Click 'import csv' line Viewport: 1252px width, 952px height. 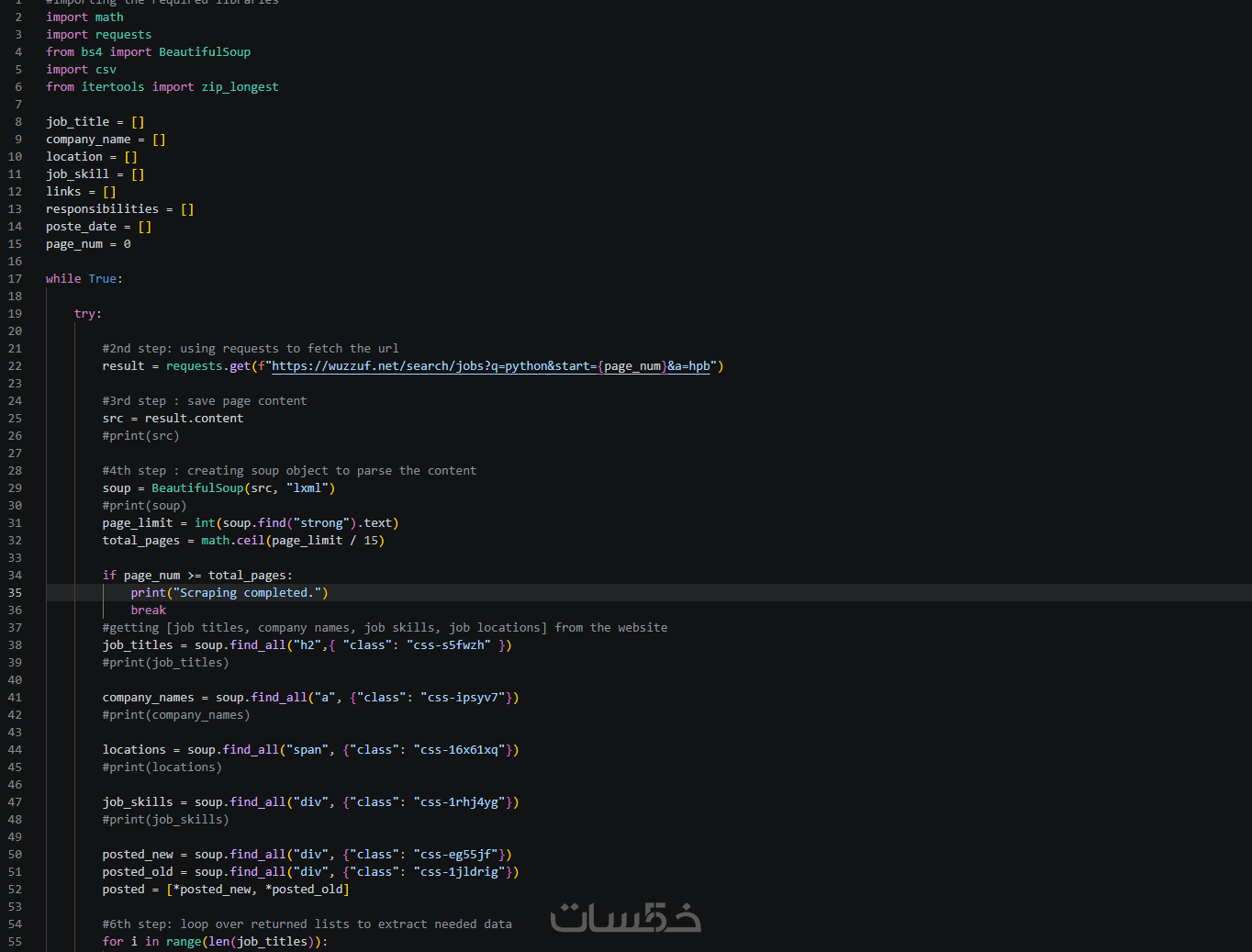(x=82, y=70)
